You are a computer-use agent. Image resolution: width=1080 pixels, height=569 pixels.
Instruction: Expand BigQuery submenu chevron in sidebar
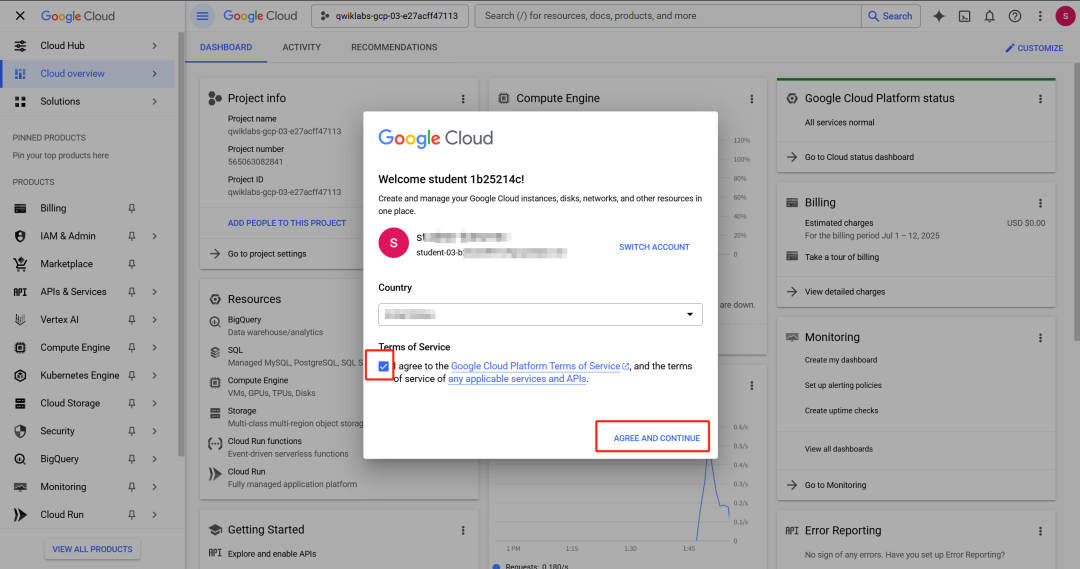tap(154, 459)
